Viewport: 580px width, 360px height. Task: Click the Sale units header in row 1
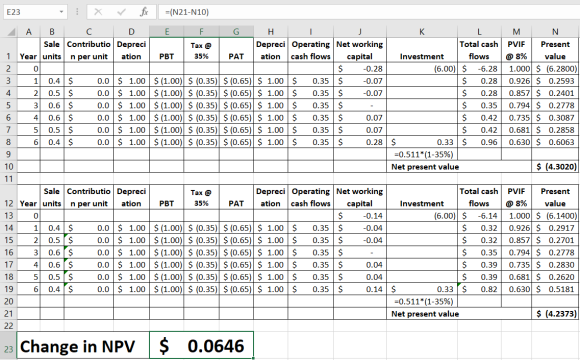point(52,50)
